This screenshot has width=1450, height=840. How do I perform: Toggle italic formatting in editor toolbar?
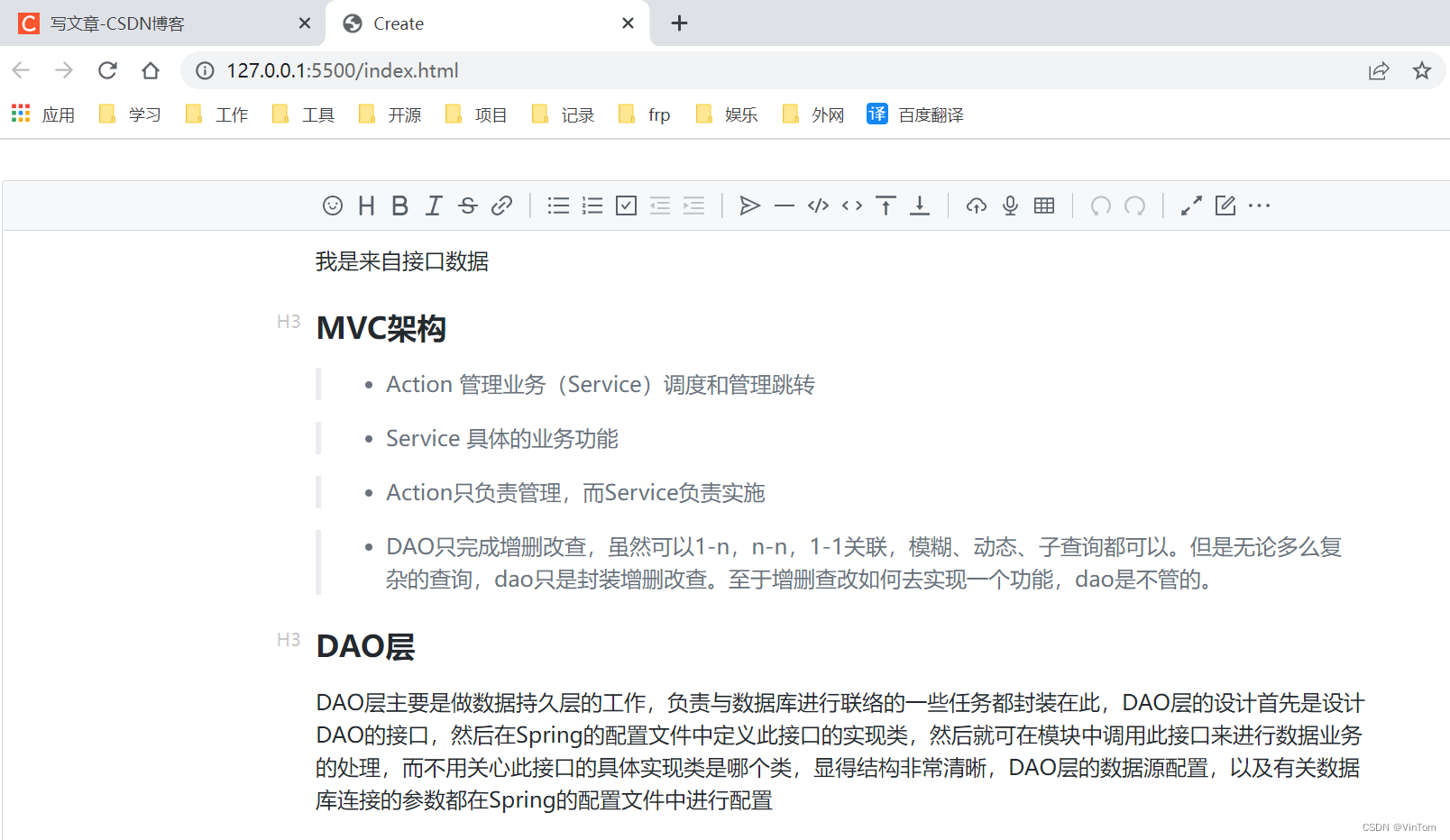(434, 205)
